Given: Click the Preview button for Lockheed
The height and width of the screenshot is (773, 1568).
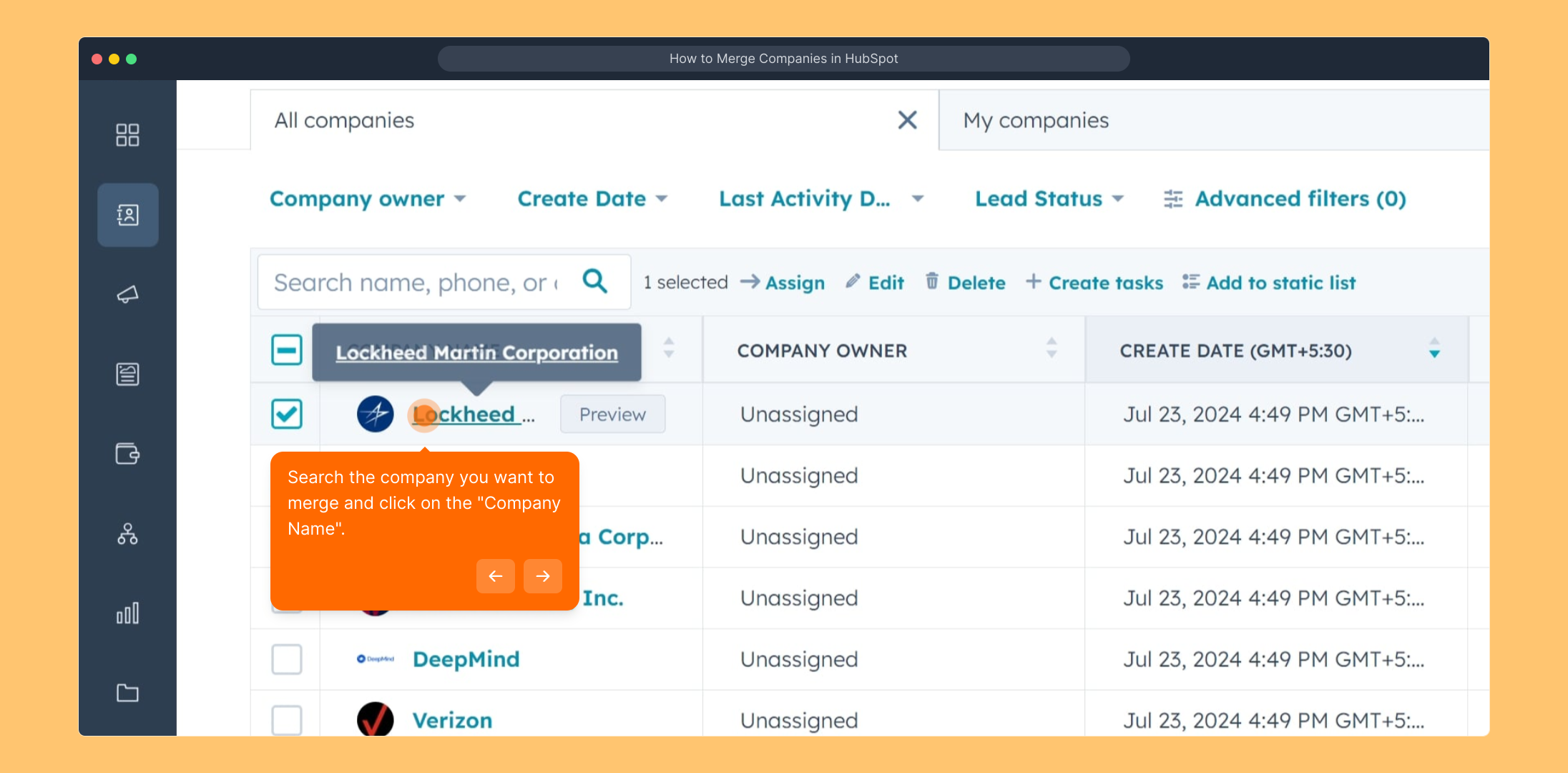Looking at the screenshot, I should [x=612, y=414].
